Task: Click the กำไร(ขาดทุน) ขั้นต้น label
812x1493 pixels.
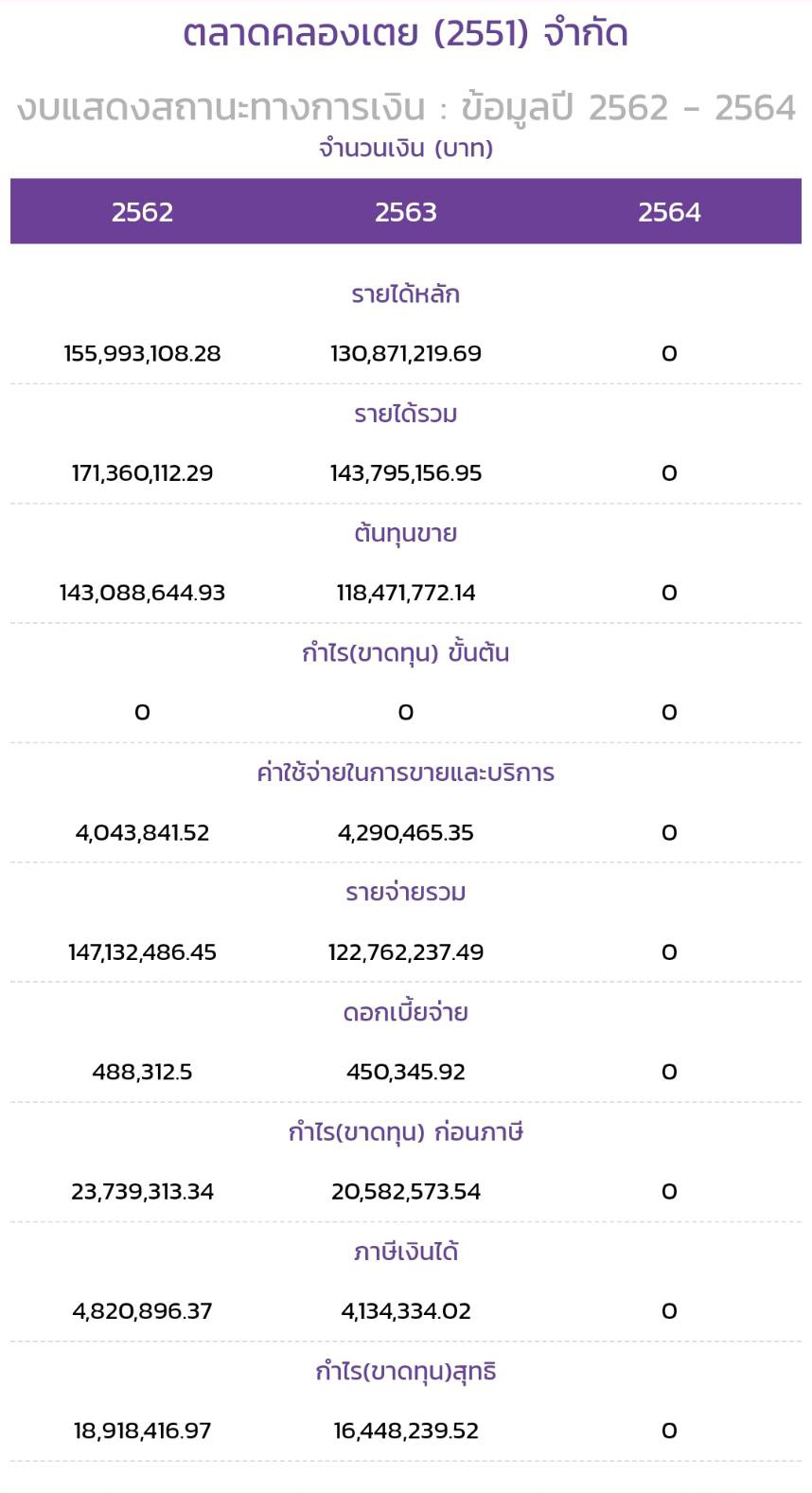Action: [x=405, y=653]
